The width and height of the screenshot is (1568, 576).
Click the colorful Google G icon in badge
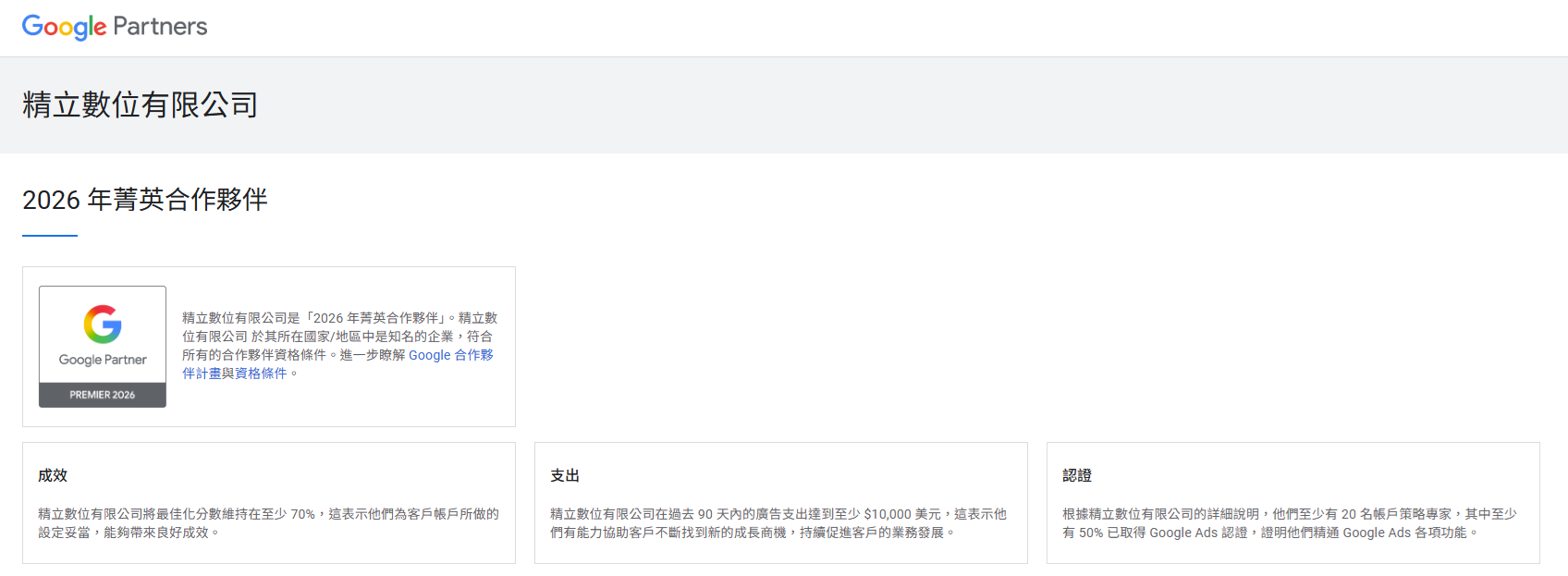[103, 325]
